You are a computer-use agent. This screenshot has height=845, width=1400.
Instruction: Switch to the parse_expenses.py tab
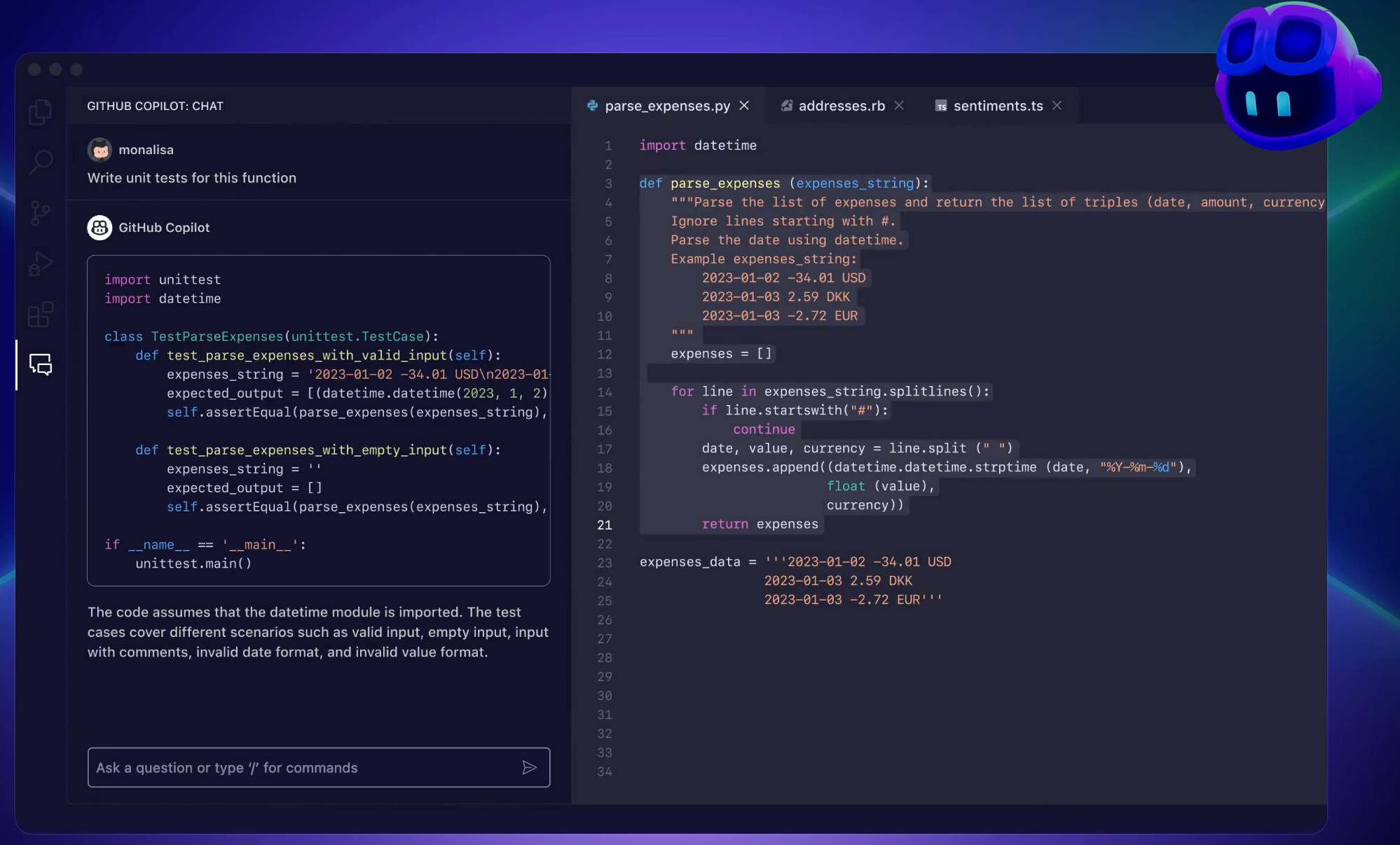click(x=666, y=106)
